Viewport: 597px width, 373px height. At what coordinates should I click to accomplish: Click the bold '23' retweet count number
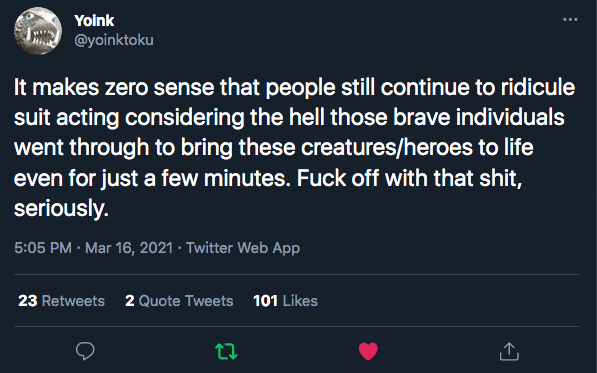click(27, 301)
